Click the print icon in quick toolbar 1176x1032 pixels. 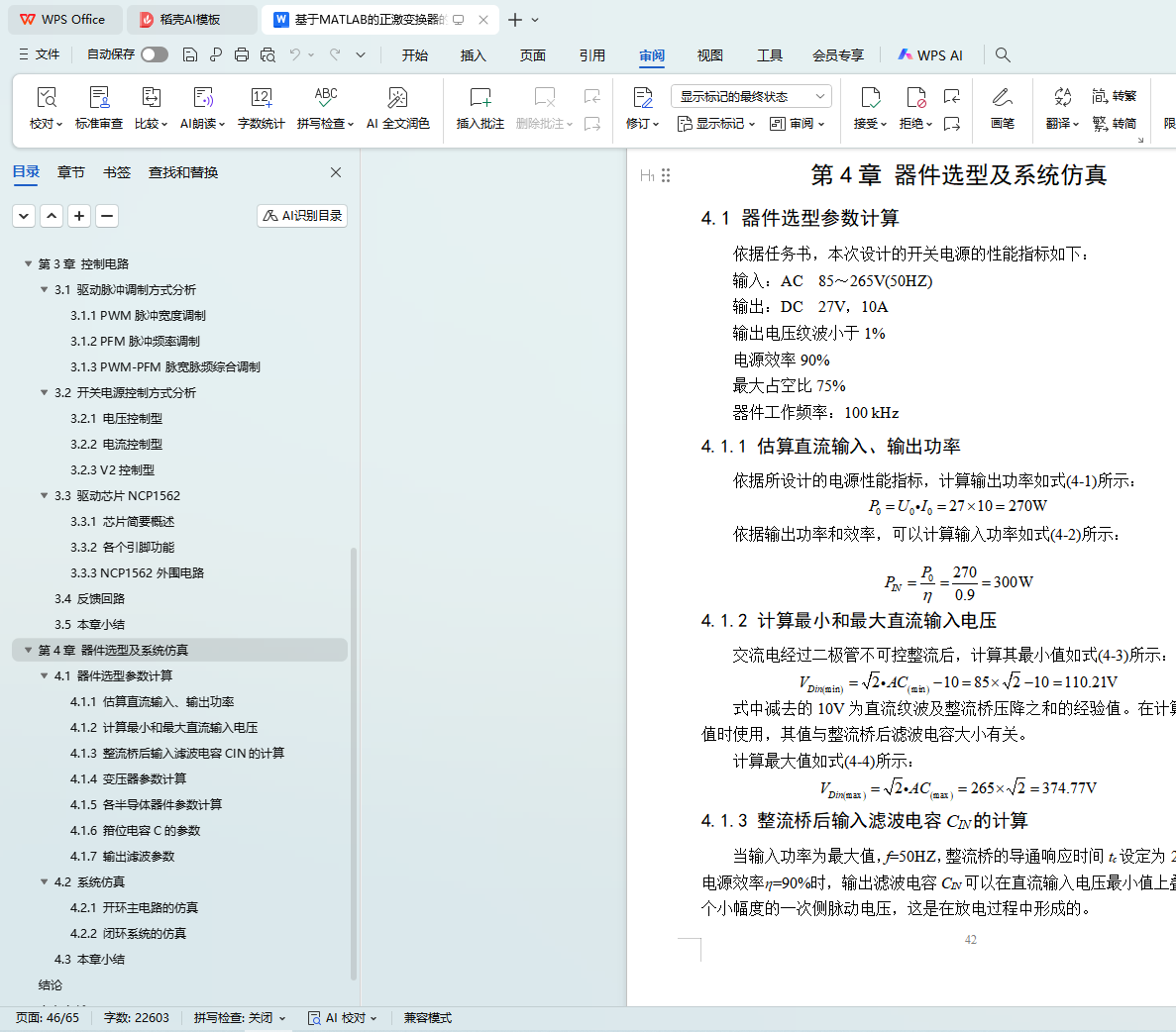point(242,54)
